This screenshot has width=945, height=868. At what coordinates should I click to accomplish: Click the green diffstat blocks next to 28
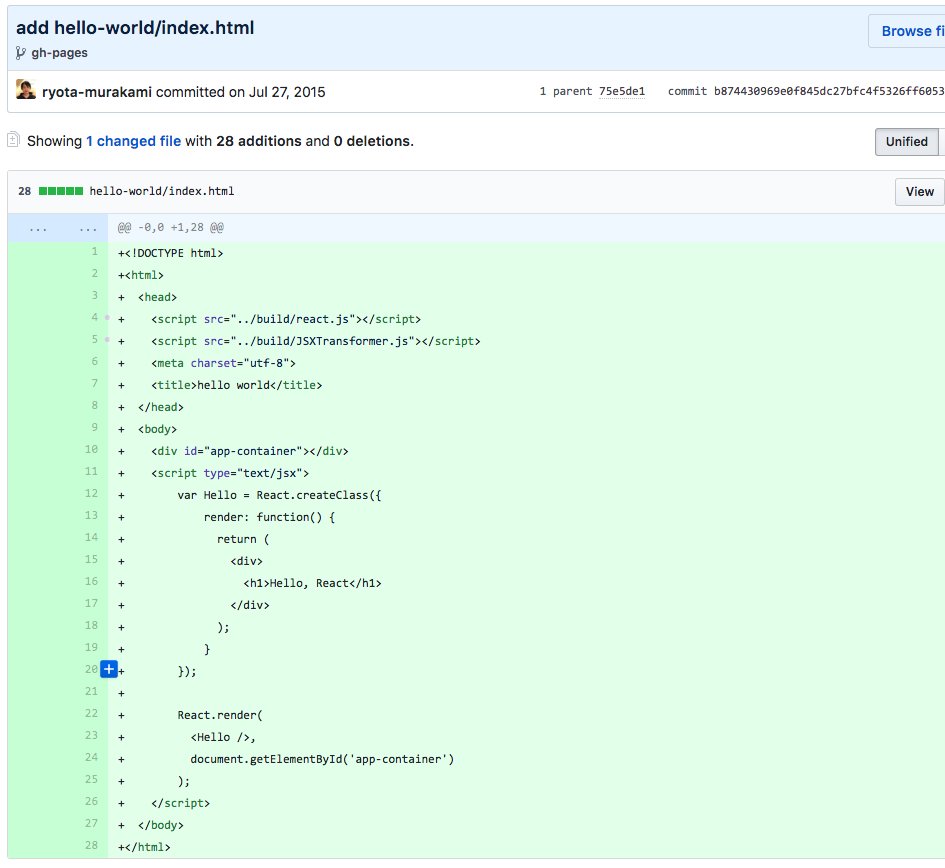pos(61,191)
